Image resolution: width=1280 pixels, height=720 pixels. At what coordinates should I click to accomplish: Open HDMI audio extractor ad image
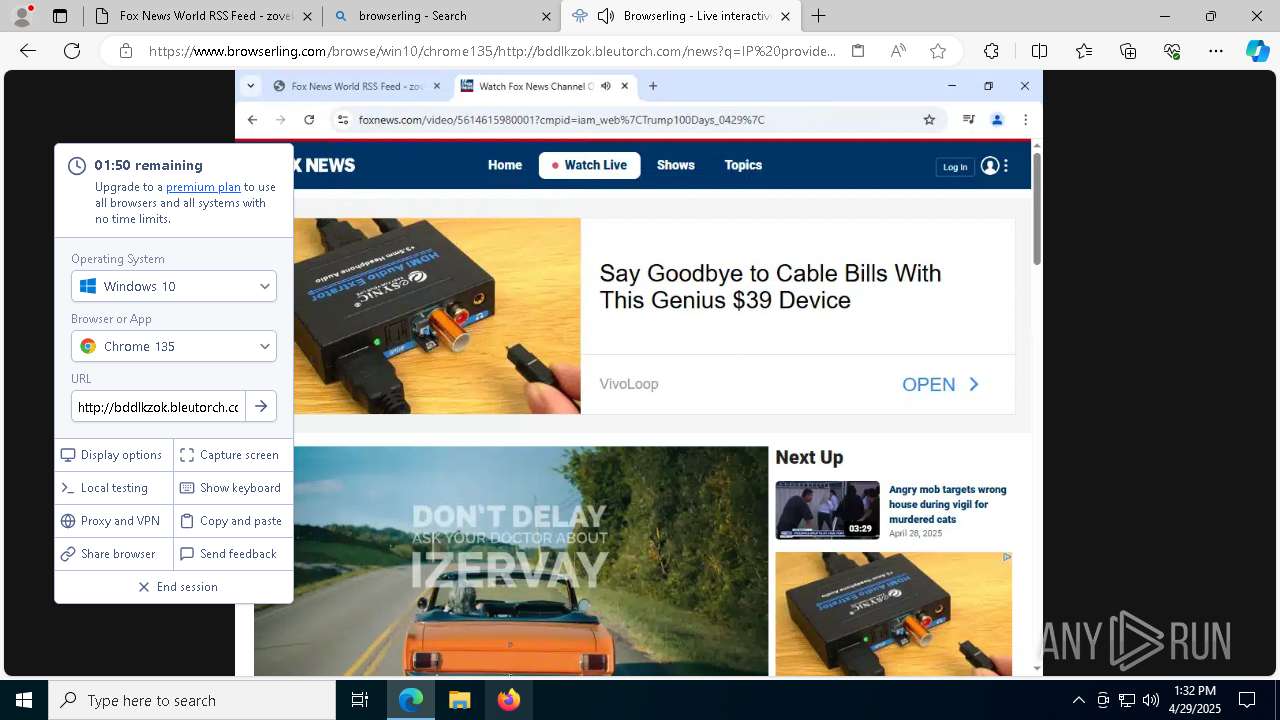[437, 316]
